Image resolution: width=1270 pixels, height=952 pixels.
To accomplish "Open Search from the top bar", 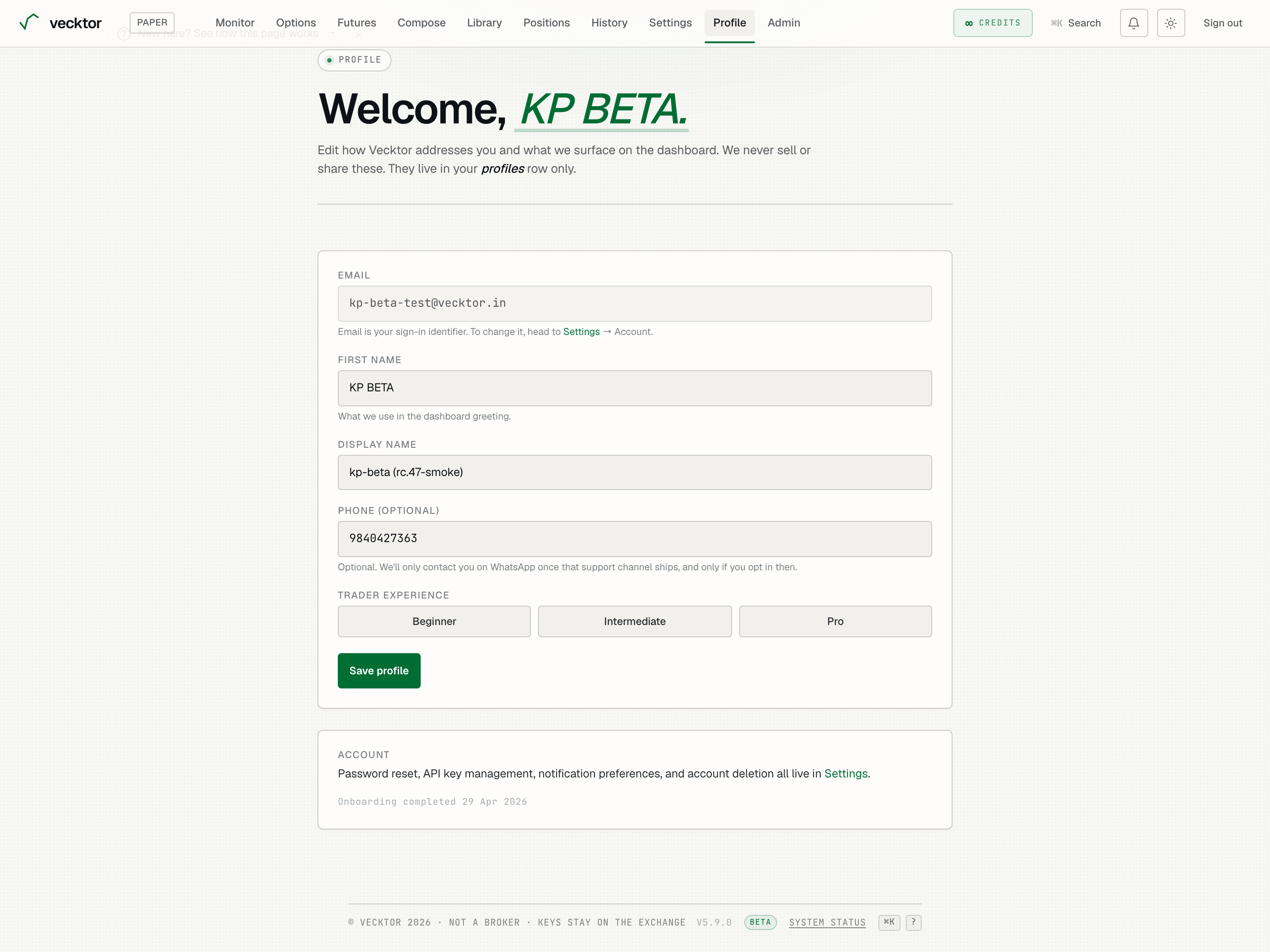I will [1076, 23].
